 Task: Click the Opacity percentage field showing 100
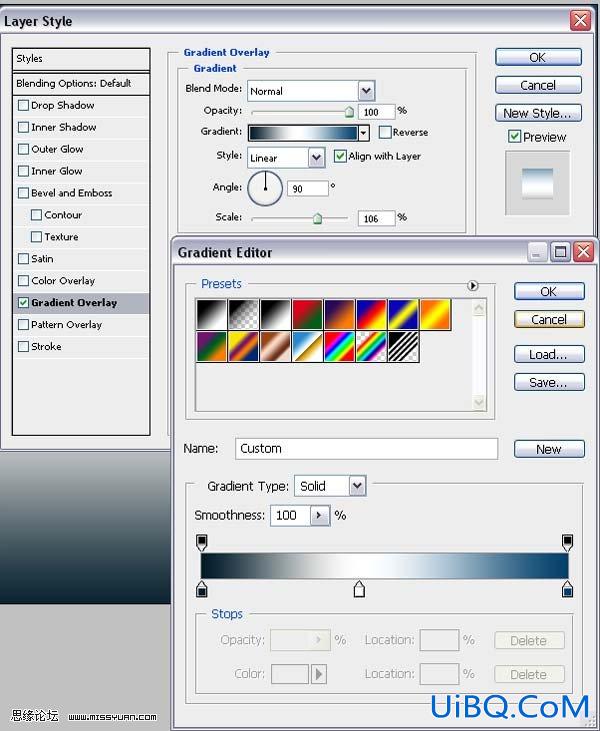(x=376, y=112)
